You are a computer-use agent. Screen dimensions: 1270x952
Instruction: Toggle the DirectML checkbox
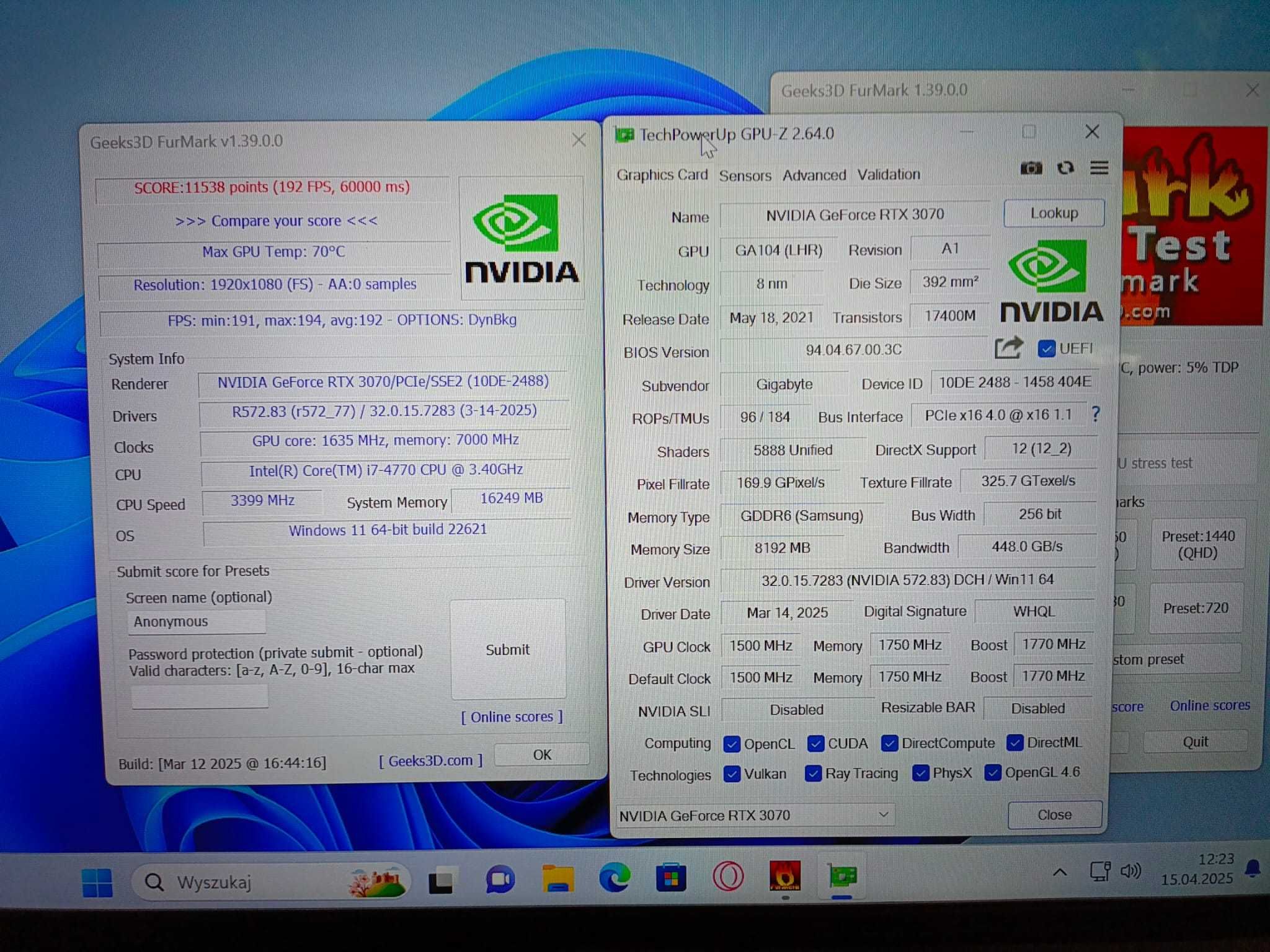(x=1015, y=742)
